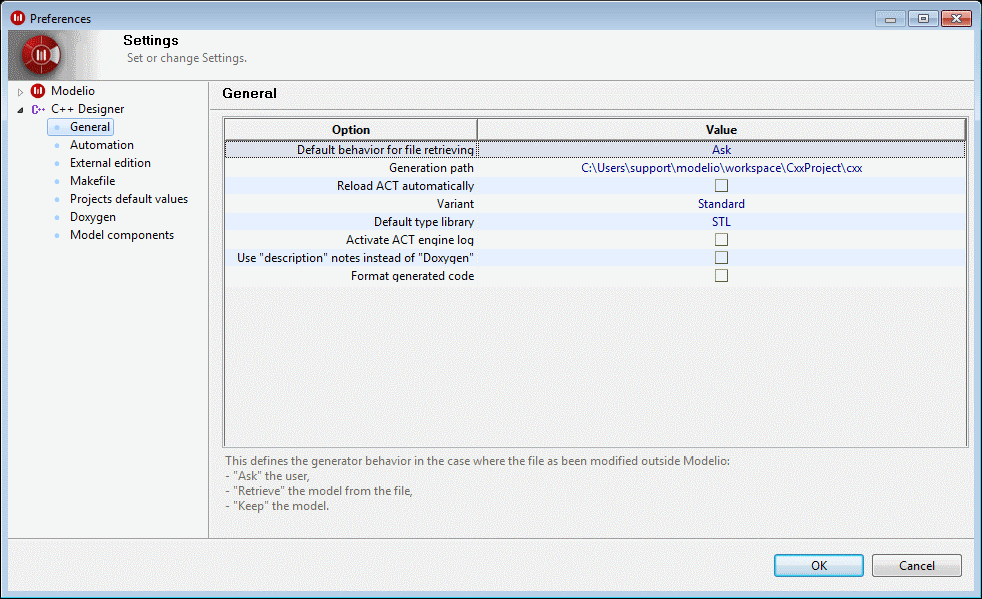The width and height of the screenshot is (982, 599).
Task: Select the Activate ACT engine log label
Action: pyautogui.click(x=410, y=240)
